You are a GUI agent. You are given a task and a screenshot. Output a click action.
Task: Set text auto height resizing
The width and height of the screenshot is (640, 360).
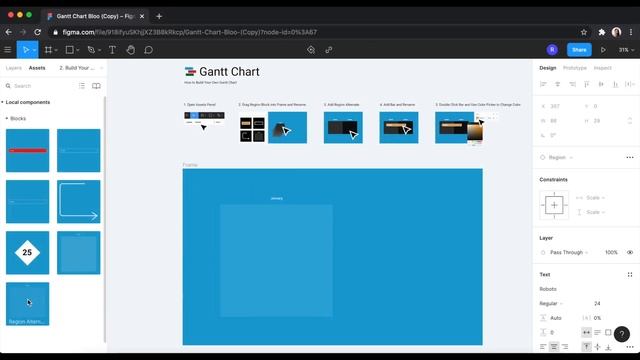point(597,332)
